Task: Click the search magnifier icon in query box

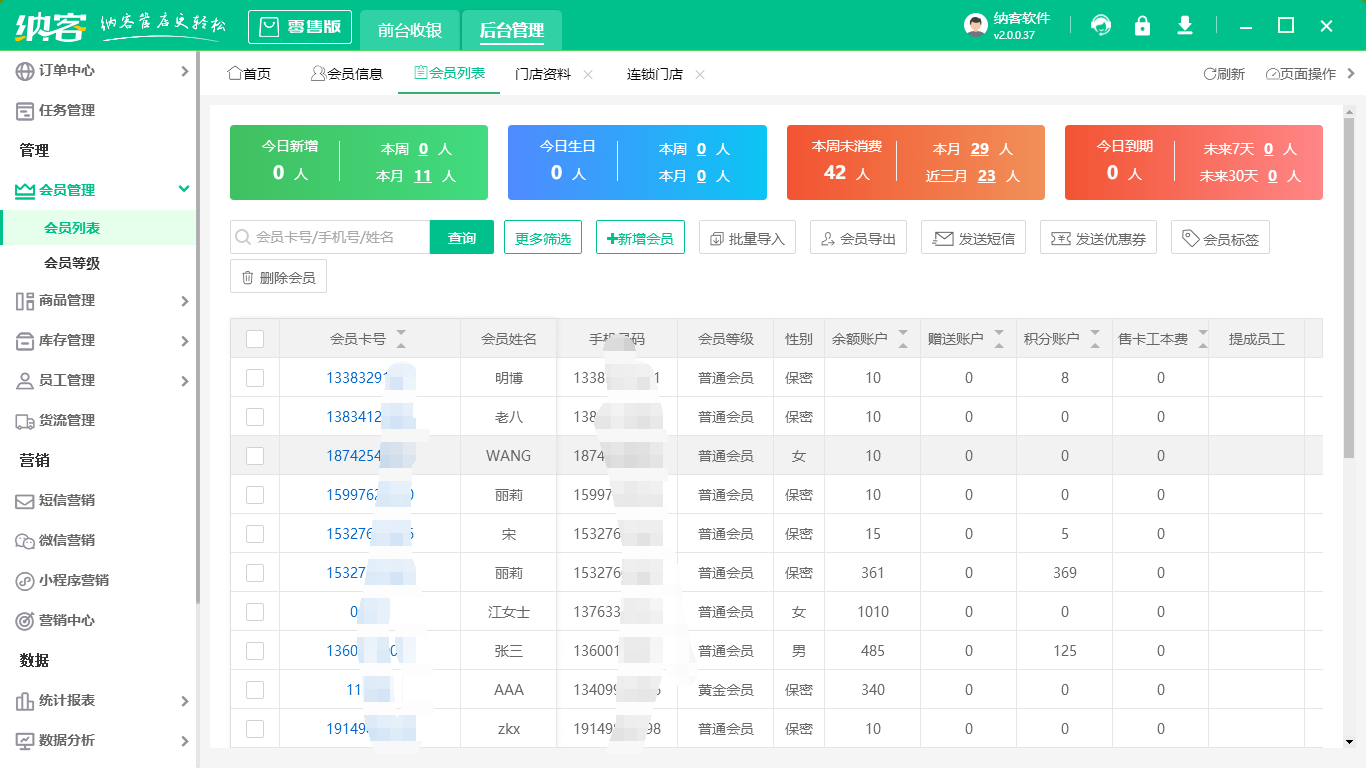Action: (243, 237)
